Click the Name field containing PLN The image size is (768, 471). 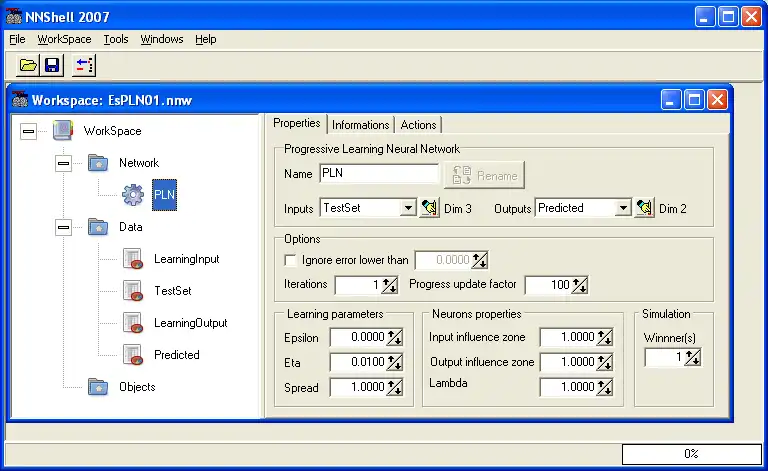[x=379, y=173]
